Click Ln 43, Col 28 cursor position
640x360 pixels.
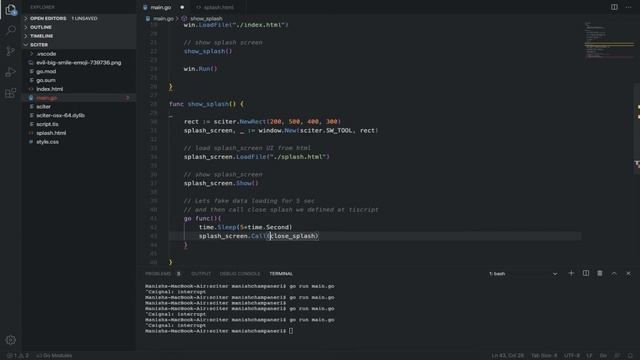(x=507, y=356)
